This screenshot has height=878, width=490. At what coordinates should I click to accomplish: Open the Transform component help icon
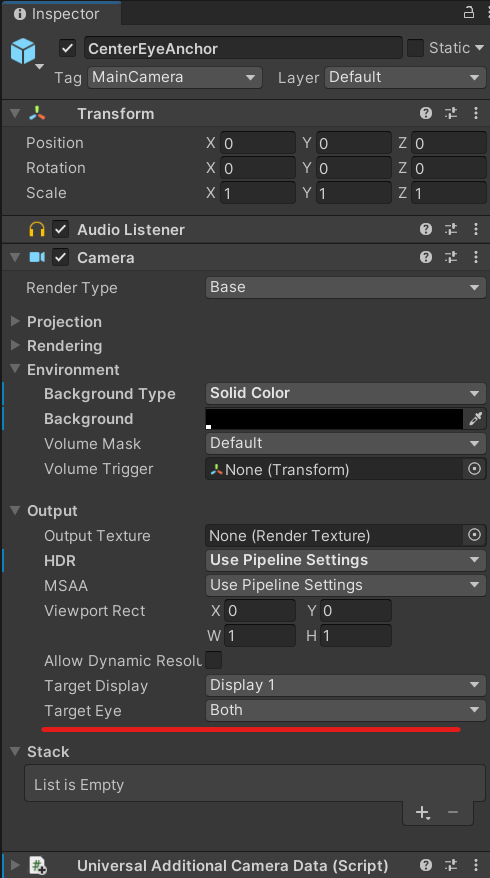[426, 114]
